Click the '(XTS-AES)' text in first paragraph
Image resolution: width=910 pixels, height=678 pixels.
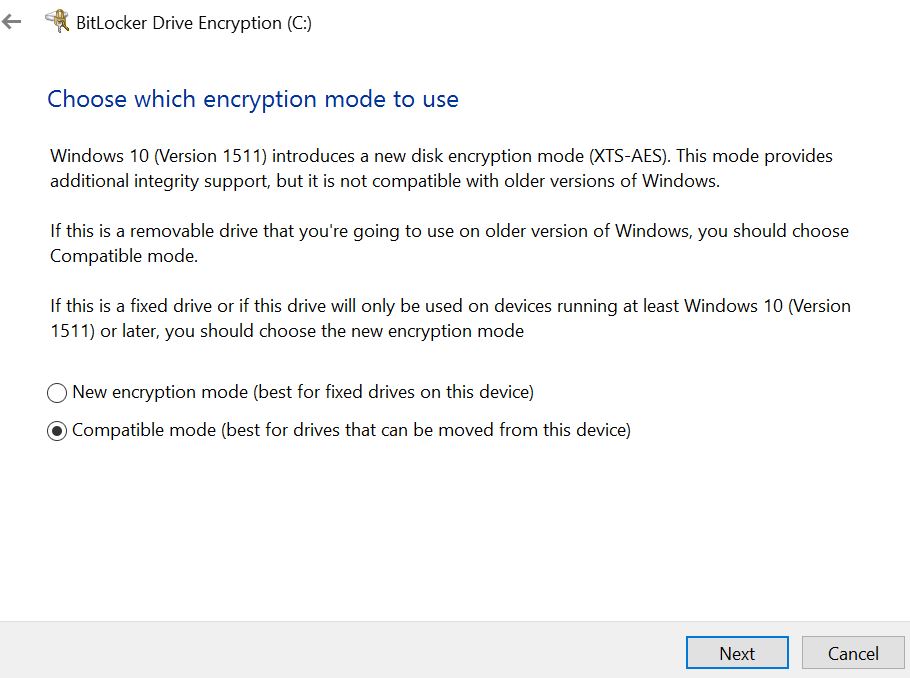[x=630, y=156]
